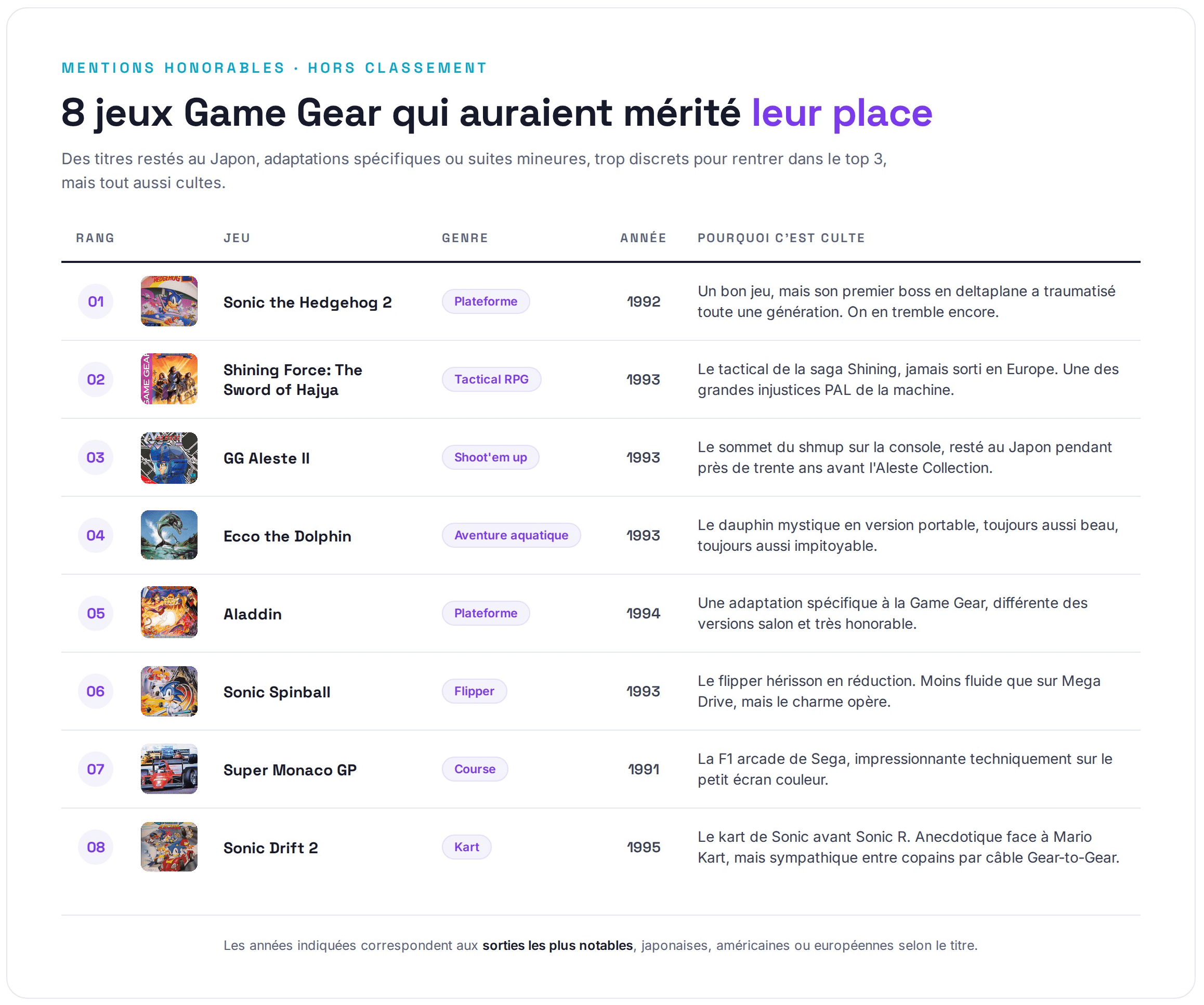Click the rank 01 badge
1204x1005 pixels.
pyautogui.click(x=96, y=301)
